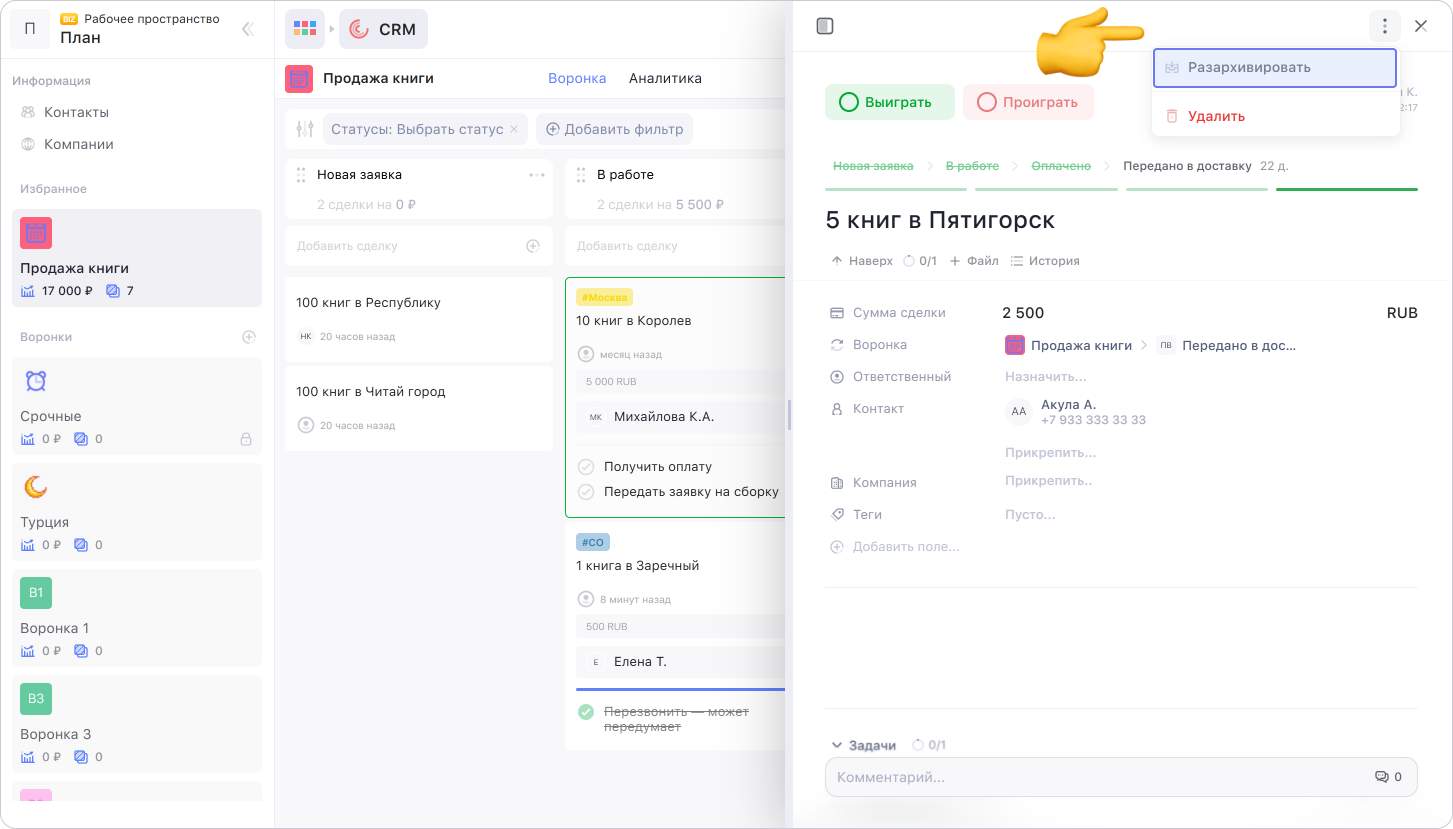
Task: Open the Назначить responsible selector
Action: 1045,377
